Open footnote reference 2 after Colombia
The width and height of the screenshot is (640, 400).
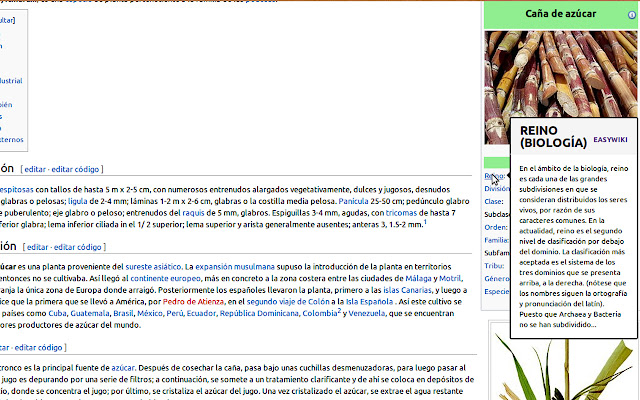click(x=339, y=311)
